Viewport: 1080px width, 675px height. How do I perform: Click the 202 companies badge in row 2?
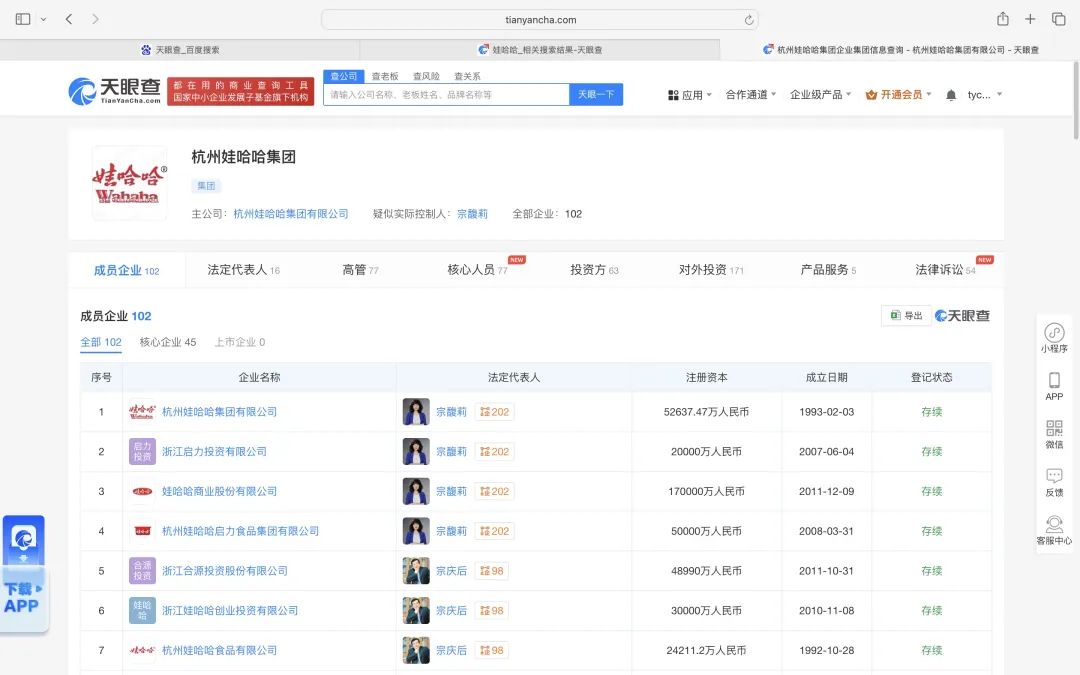coord(495,452)
